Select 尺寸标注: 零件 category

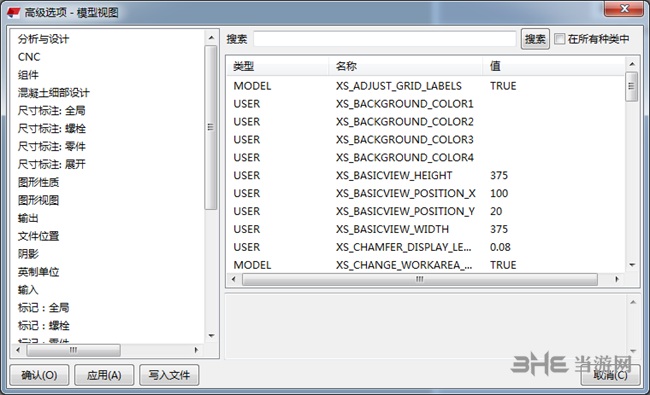[51, 146]
